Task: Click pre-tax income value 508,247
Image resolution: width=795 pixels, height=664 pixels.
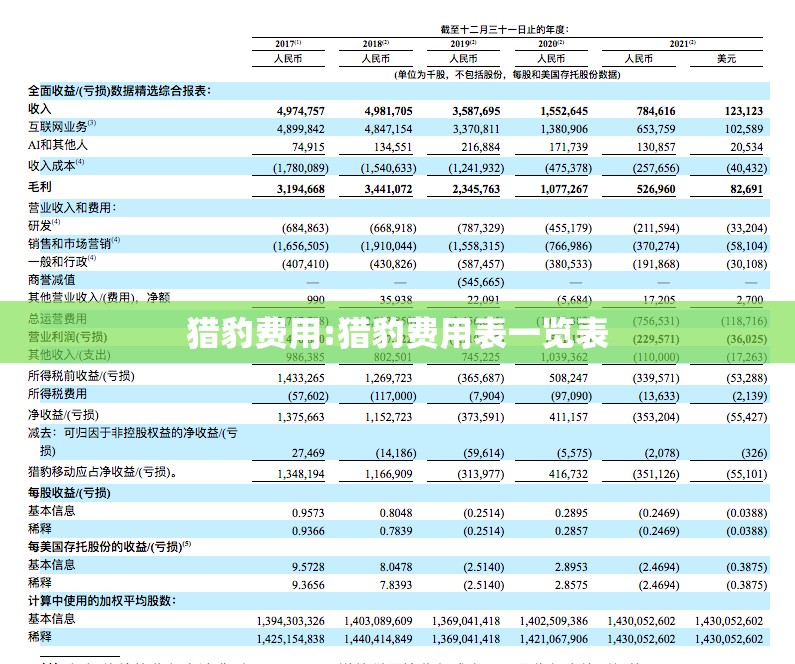Action: pos(568,378)
